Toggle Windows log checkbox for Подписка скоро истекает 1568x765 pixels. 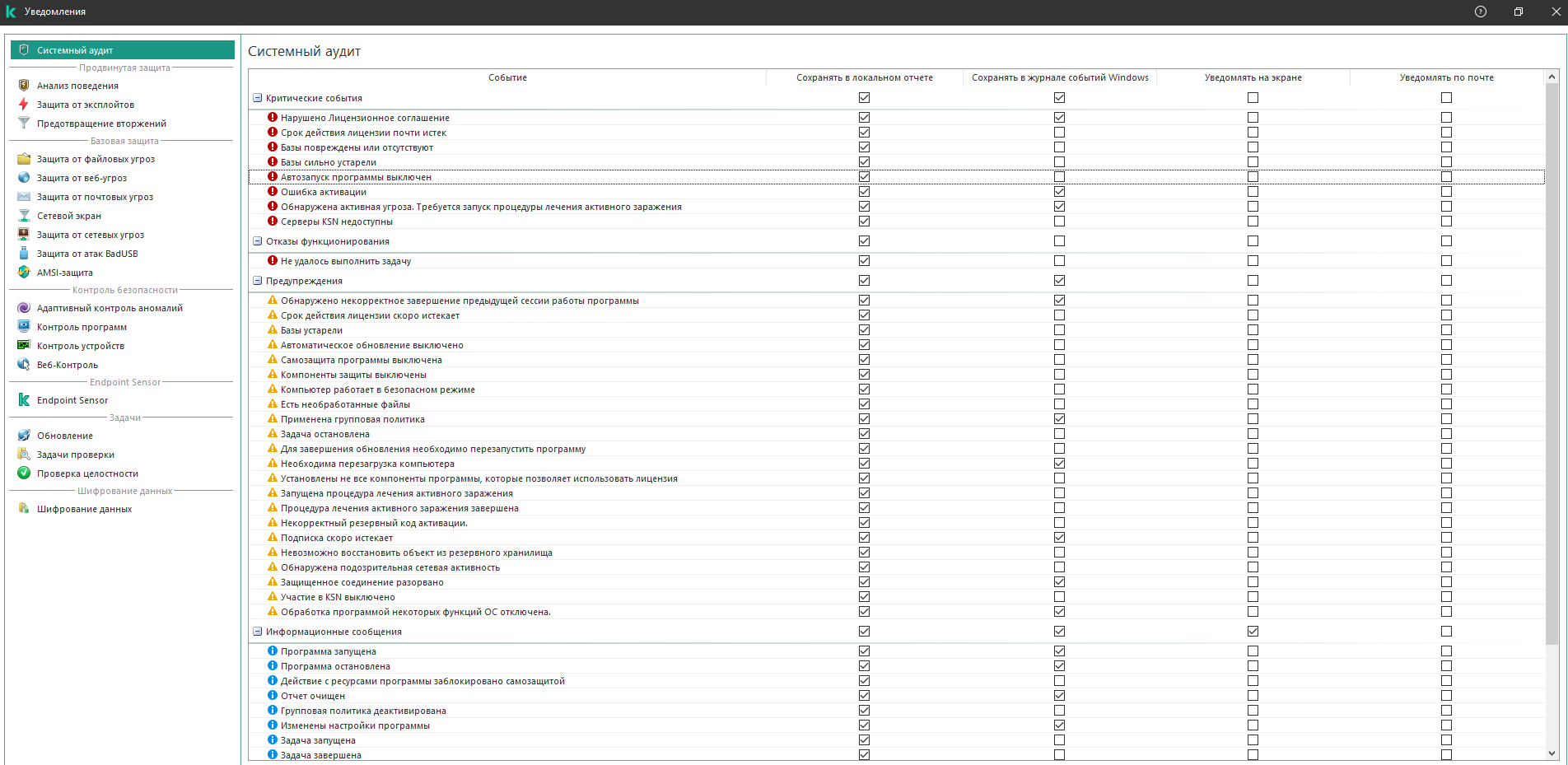[1059, 538]
